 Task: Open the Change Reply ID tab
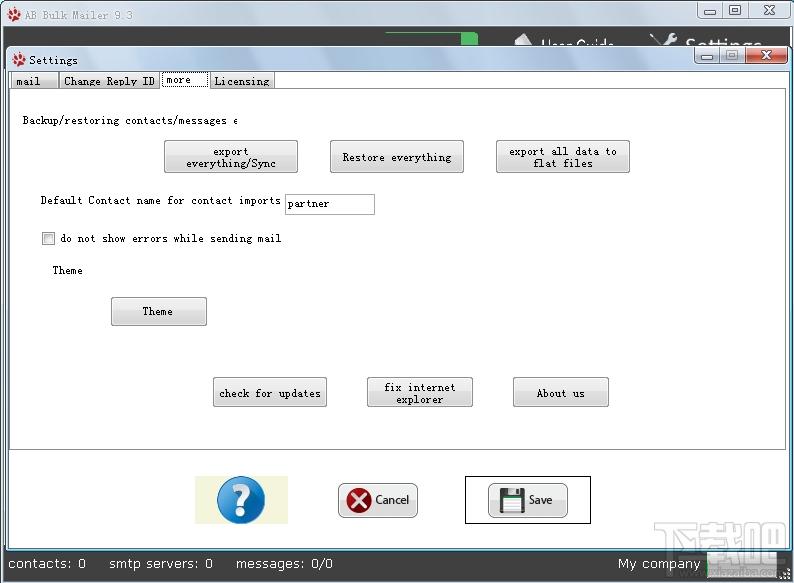click(x=109, y=81)
